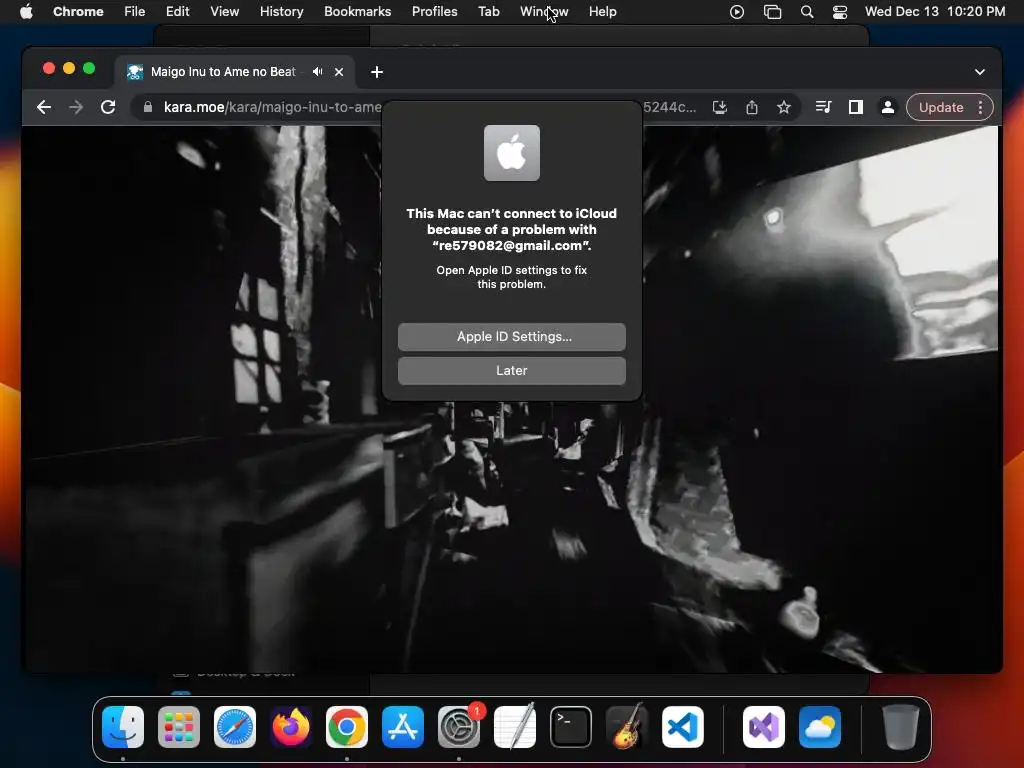Open the File menu

(x=135, y=12)
